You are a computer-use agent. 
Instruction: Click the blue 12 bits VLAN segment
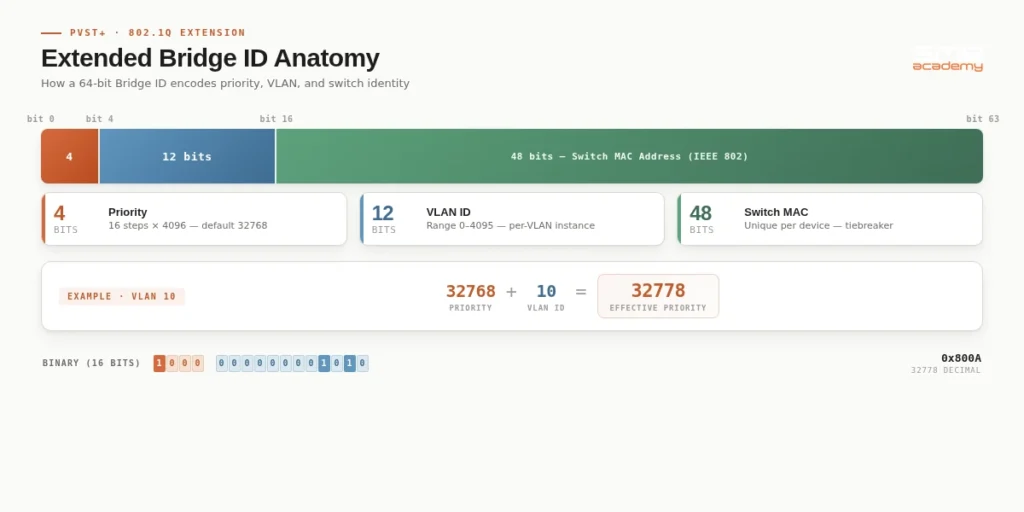pyautogui.click(x=187, y=157)
